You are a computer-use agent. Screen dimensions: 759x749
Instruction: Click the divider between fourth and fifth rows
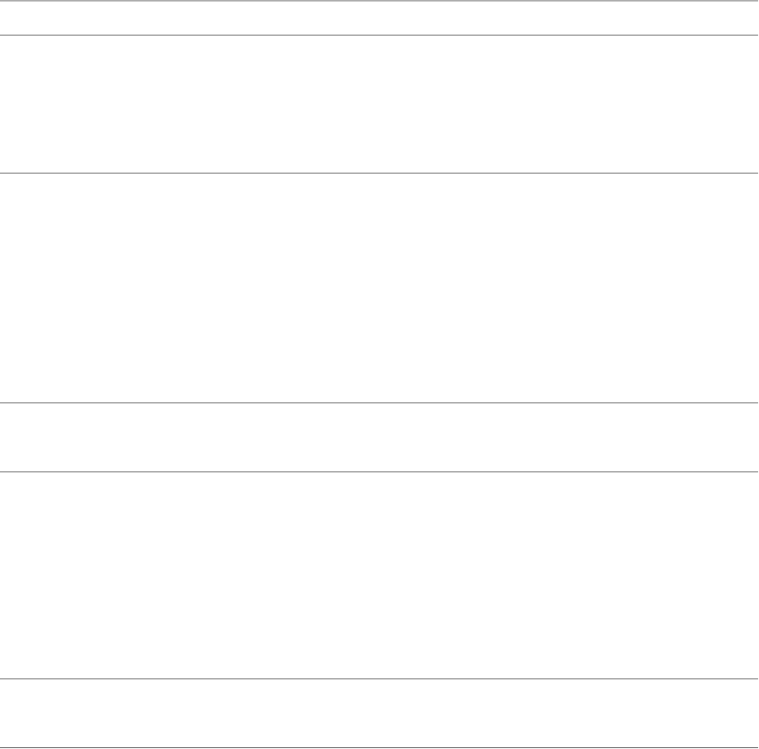point(379,471)
